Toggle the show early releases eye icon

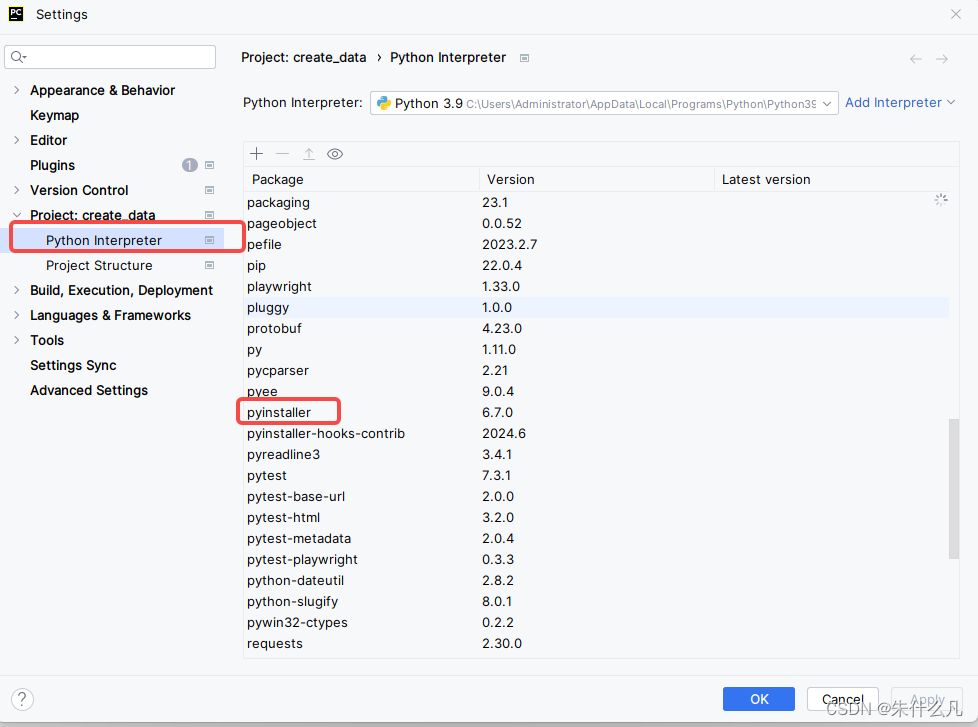[335, 154]
